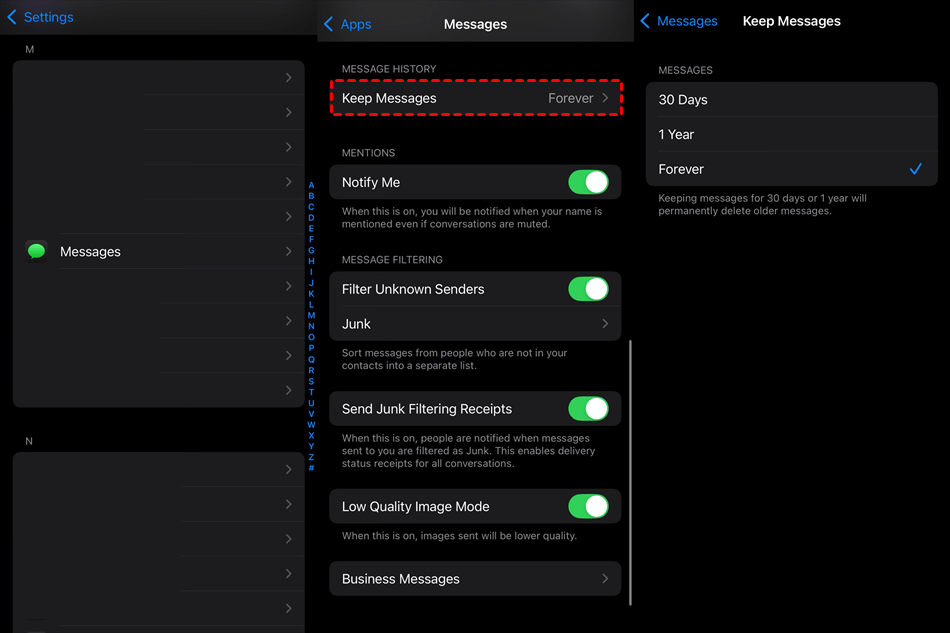The width and height of the screenshot is (950, 633).
Task: Return to the Messages settings page
Action: [679, 21]
